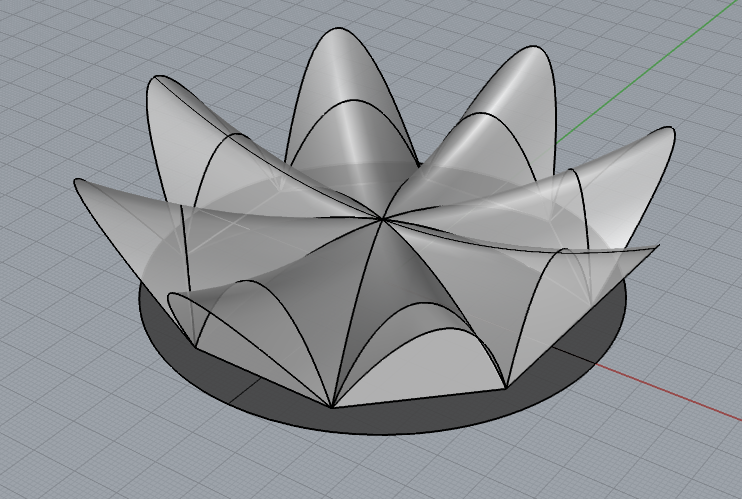742x499 pixels.
Task: Click the central point where ribs converge
Action: point(382,219)
